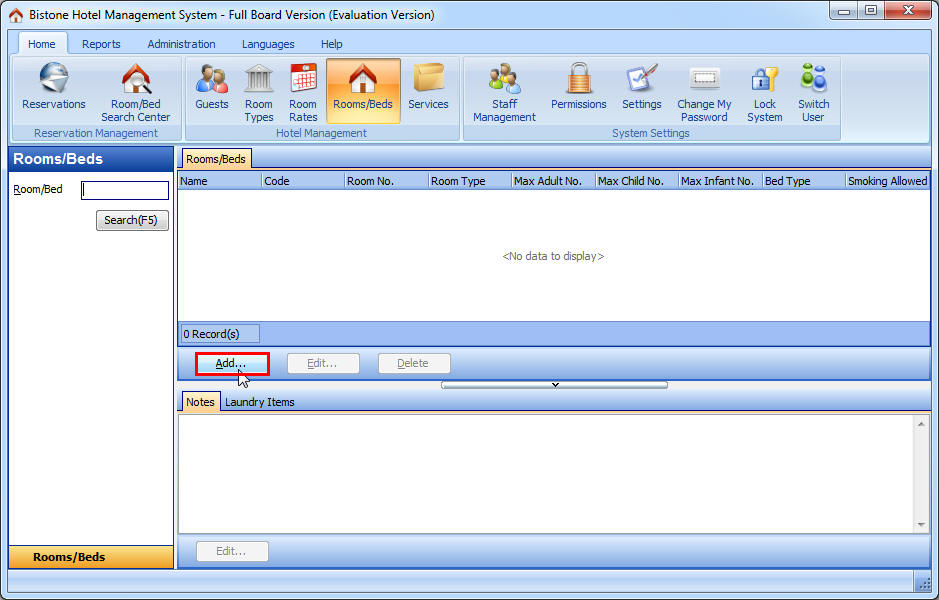Switch to the Laundry Items tab

259,401
